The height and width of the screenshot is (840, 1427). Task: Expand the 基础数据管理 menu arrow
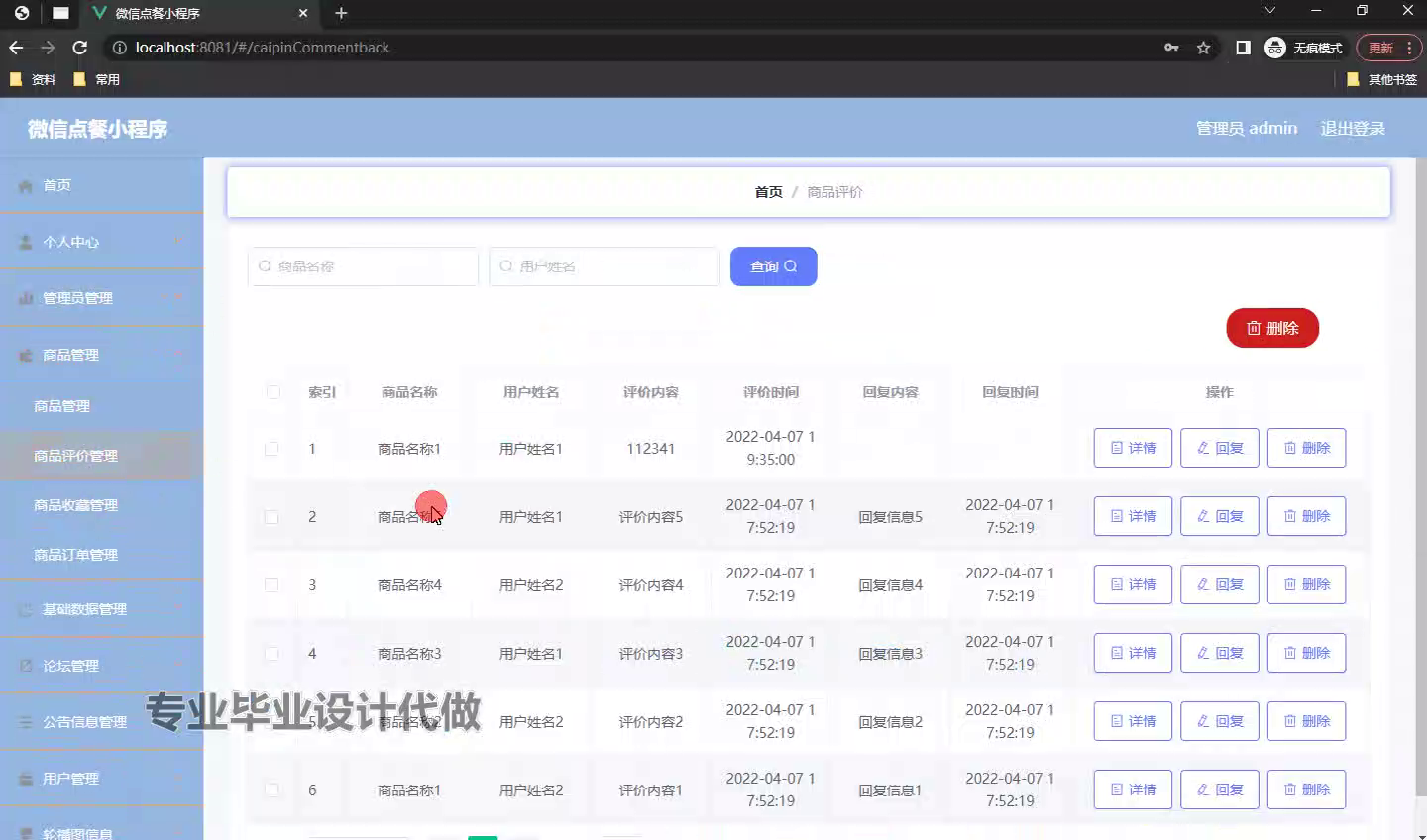[x=178, y=609]
